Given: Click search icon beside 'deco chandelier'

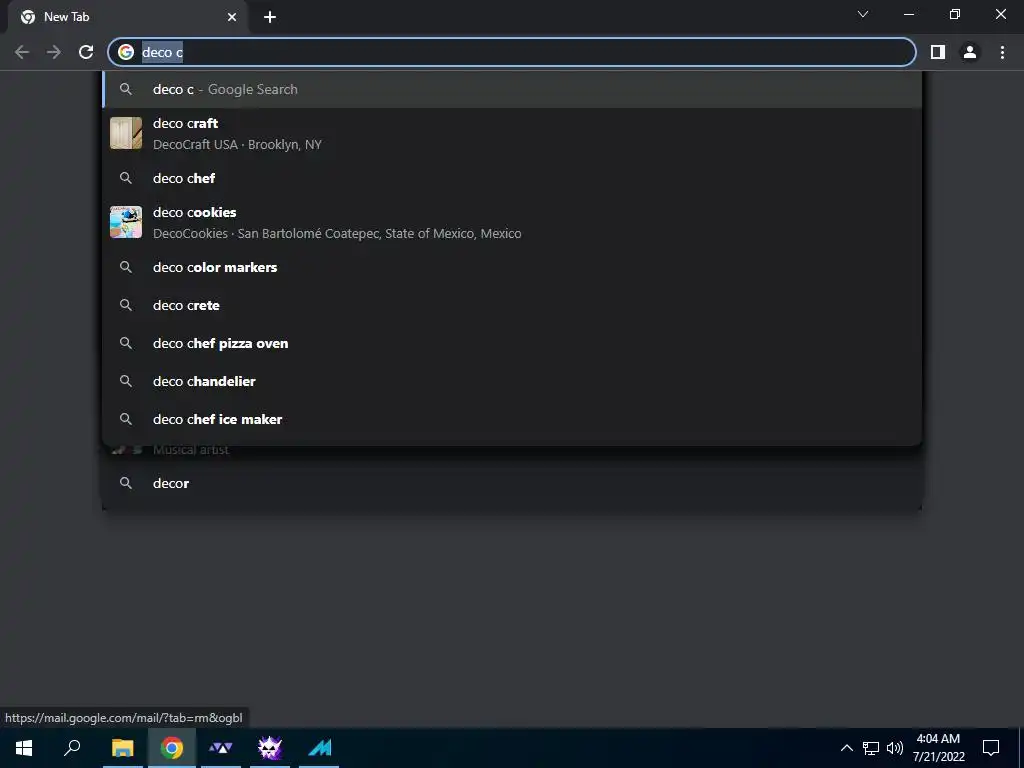Looking at the screenshot, I should [126, 381].
